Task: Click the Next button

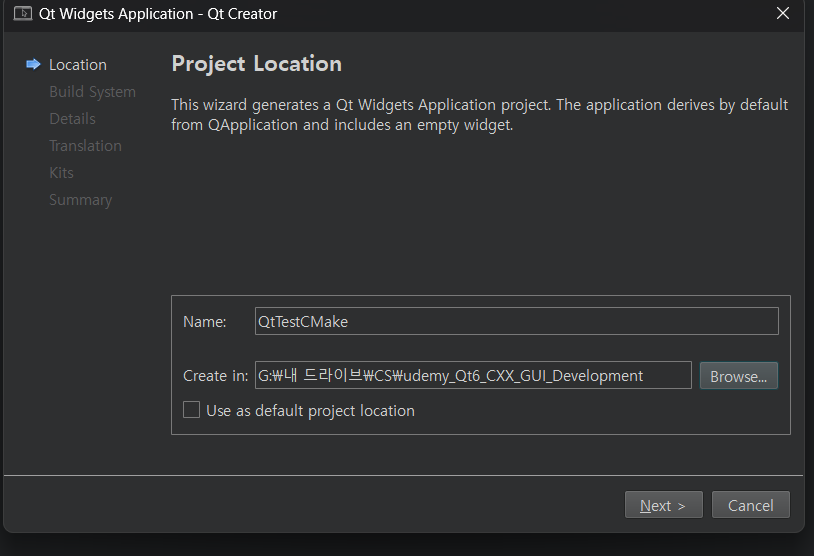Action: click(x=663, y=505)
